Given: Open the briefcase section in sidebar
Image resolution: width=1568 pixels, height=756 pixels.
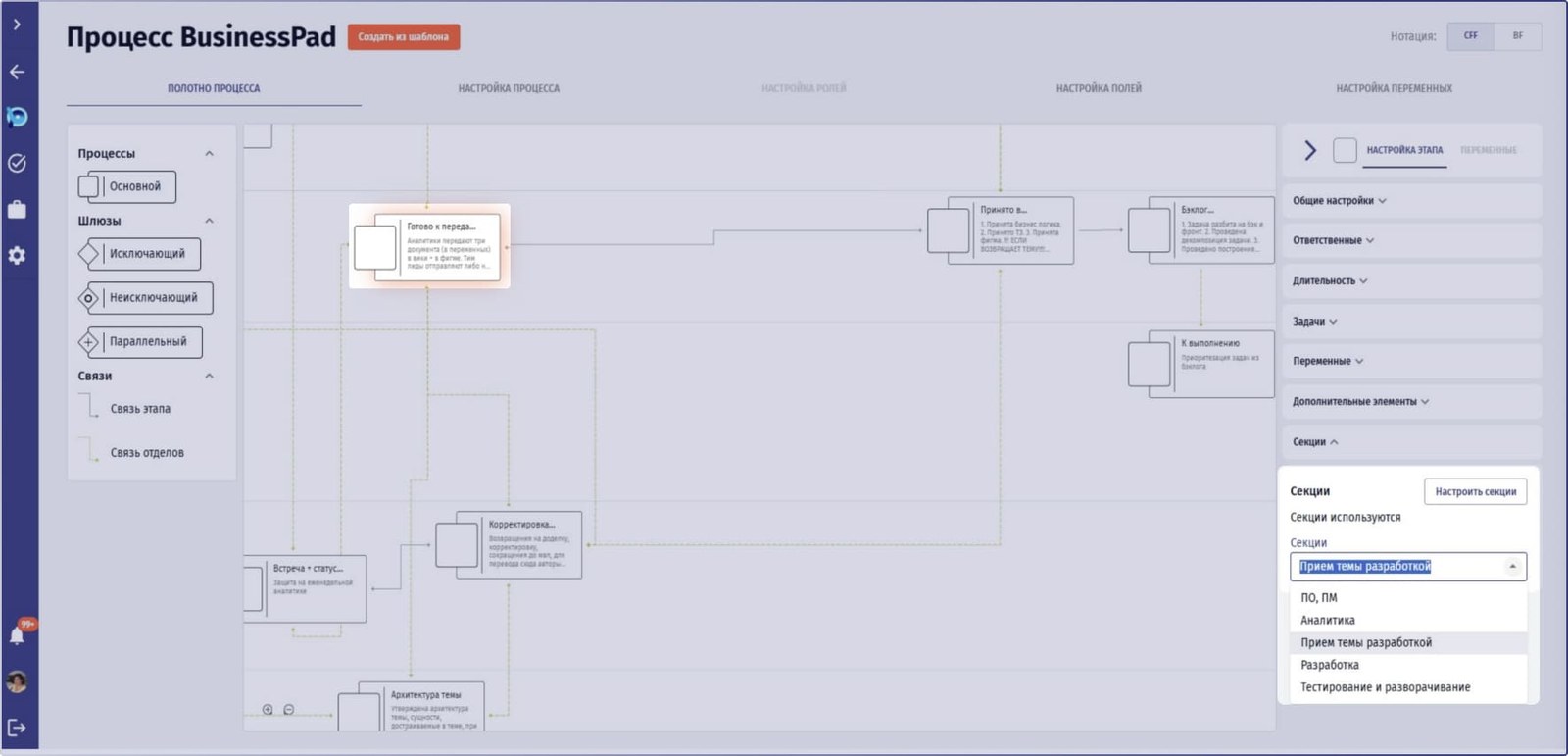Looking at the screenshot, I should [17, 209].
